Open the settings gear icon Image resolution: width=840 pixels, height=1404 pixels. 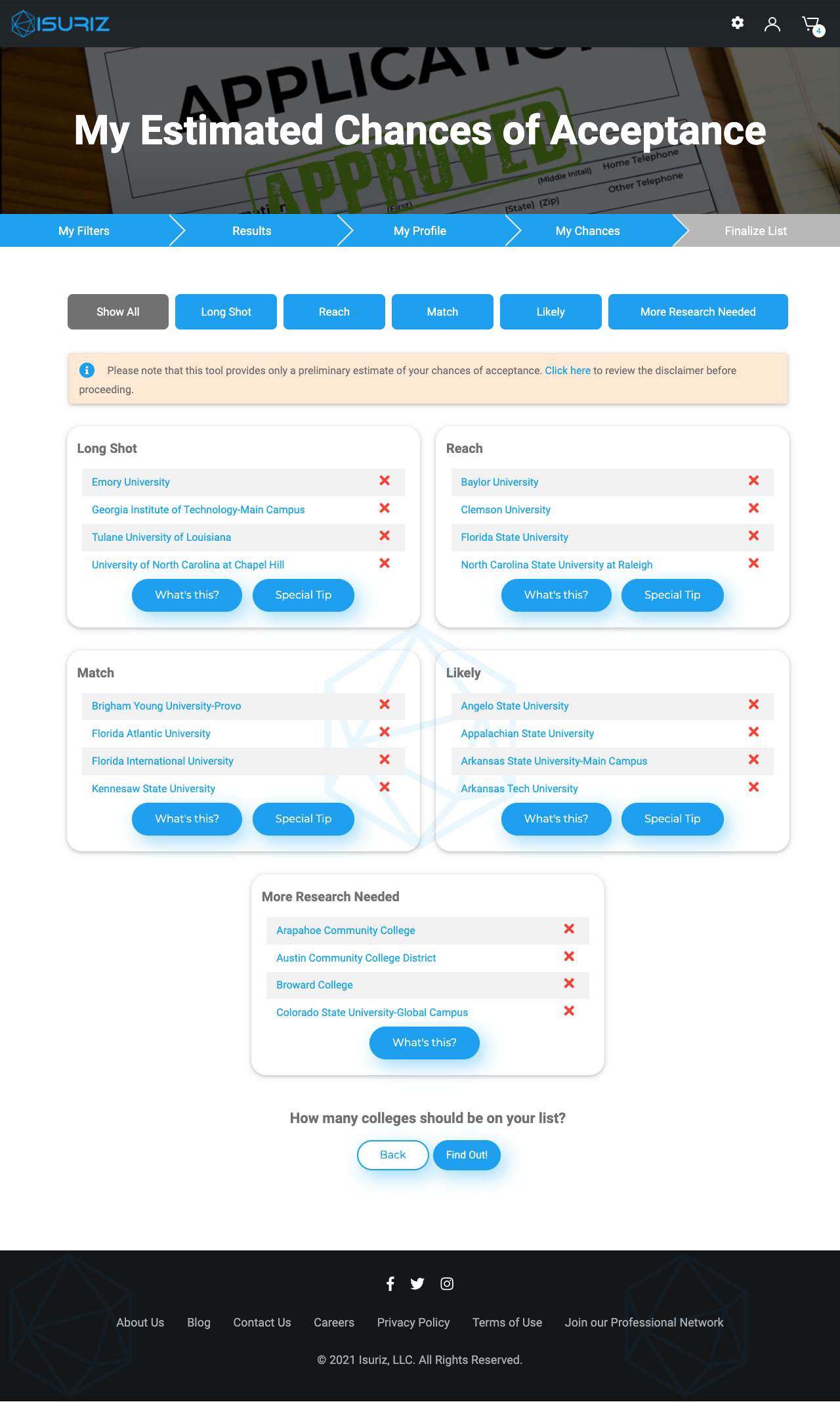coord(738,24)
